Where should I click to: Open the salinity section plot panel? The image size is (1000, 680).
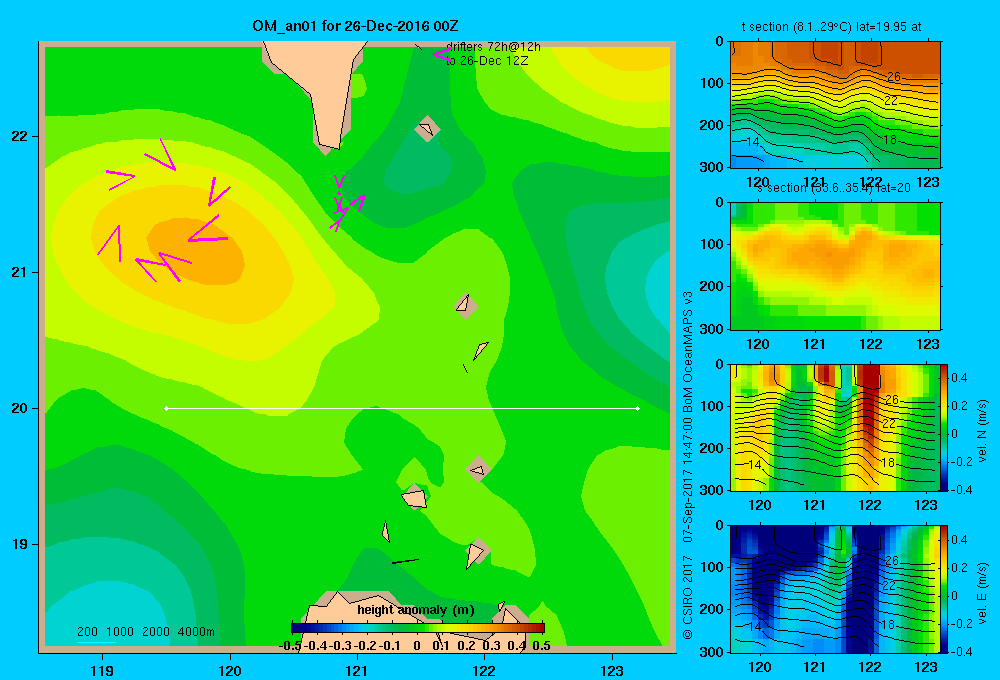(835, 266)
